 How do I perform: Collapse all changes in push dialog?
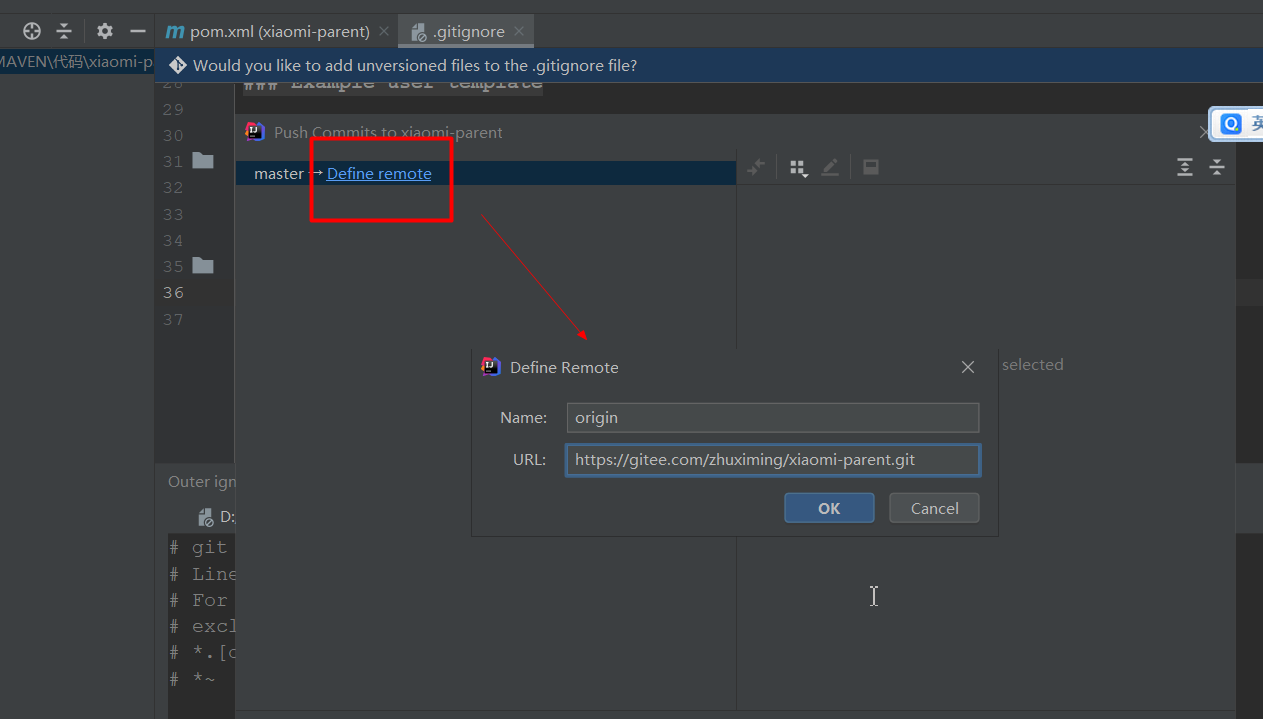1217,168
